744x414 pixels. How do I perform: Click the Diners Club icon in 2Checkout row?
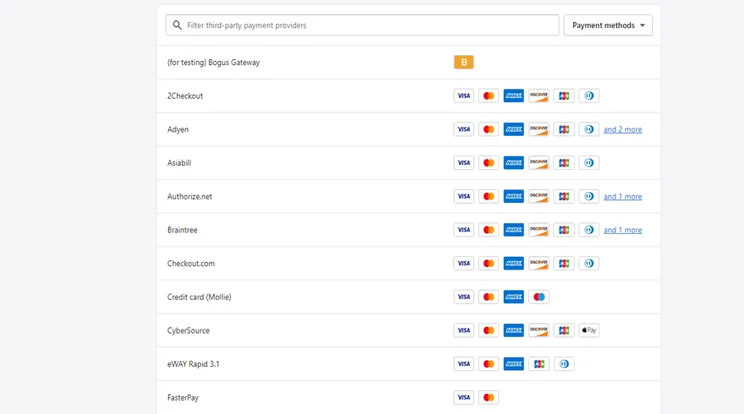(589, 96)
